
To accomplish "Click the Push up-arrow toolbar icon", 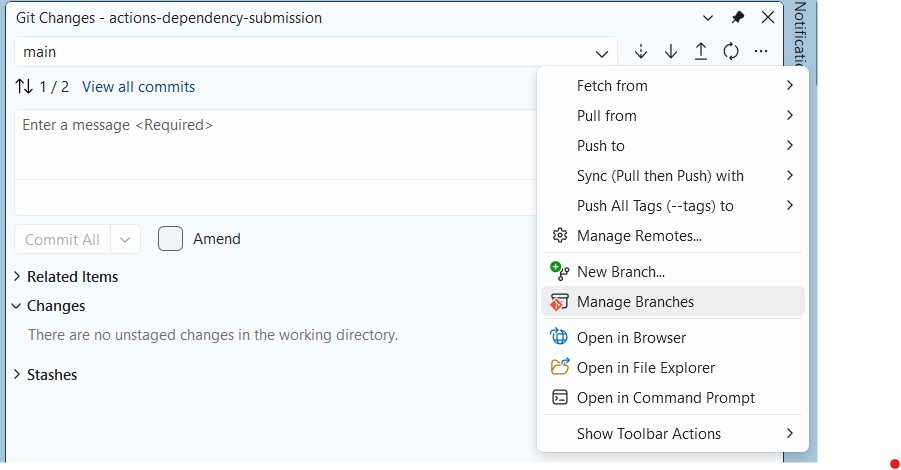I will click(701, 52).
